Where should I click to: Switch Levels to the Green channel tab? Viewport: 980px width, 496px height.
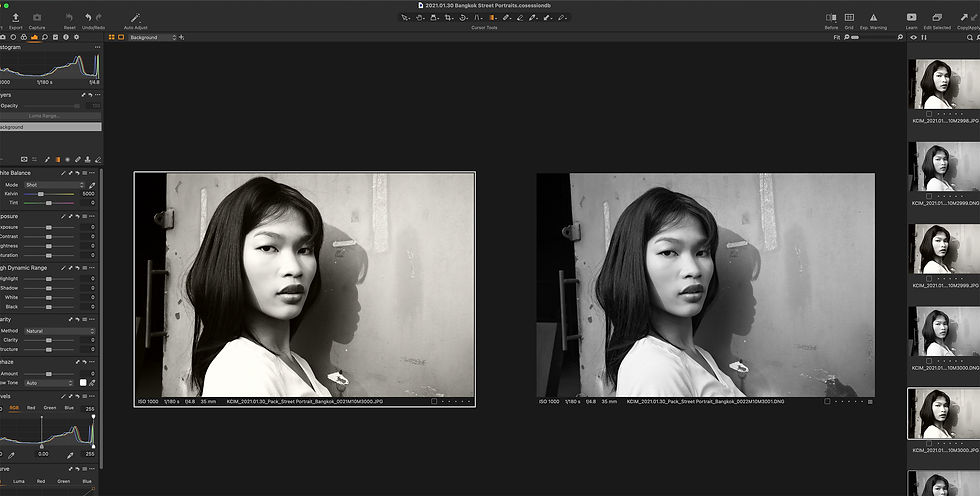coord(49,408)
